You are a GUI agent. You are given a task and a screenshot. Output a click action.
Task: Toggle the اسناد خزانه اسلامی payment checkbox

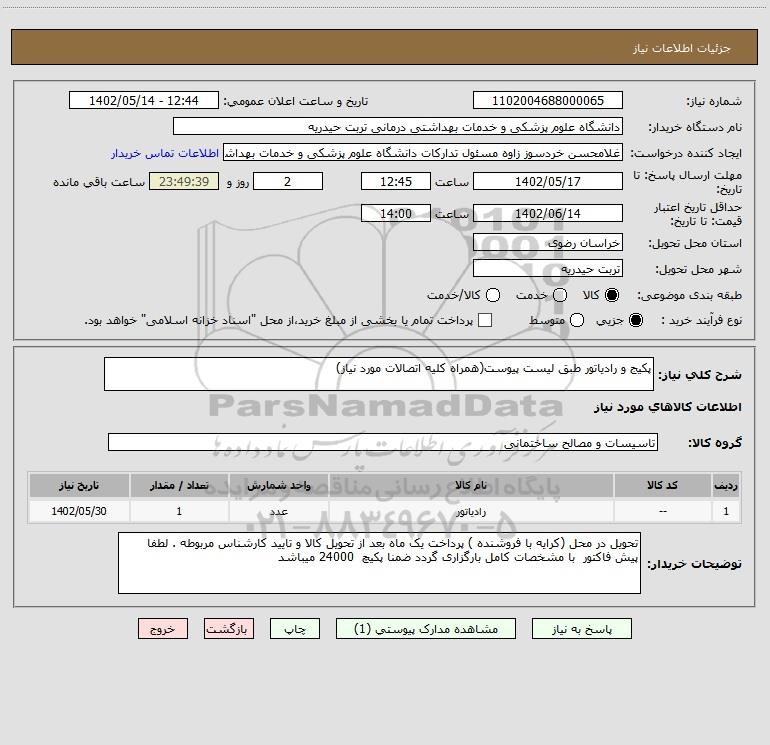(x=485, y=320)
